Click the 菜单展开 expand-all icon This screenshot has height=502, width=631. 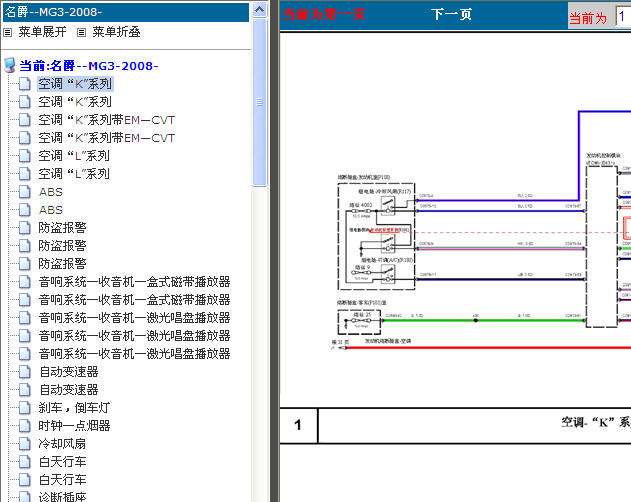tap(7, 33)
